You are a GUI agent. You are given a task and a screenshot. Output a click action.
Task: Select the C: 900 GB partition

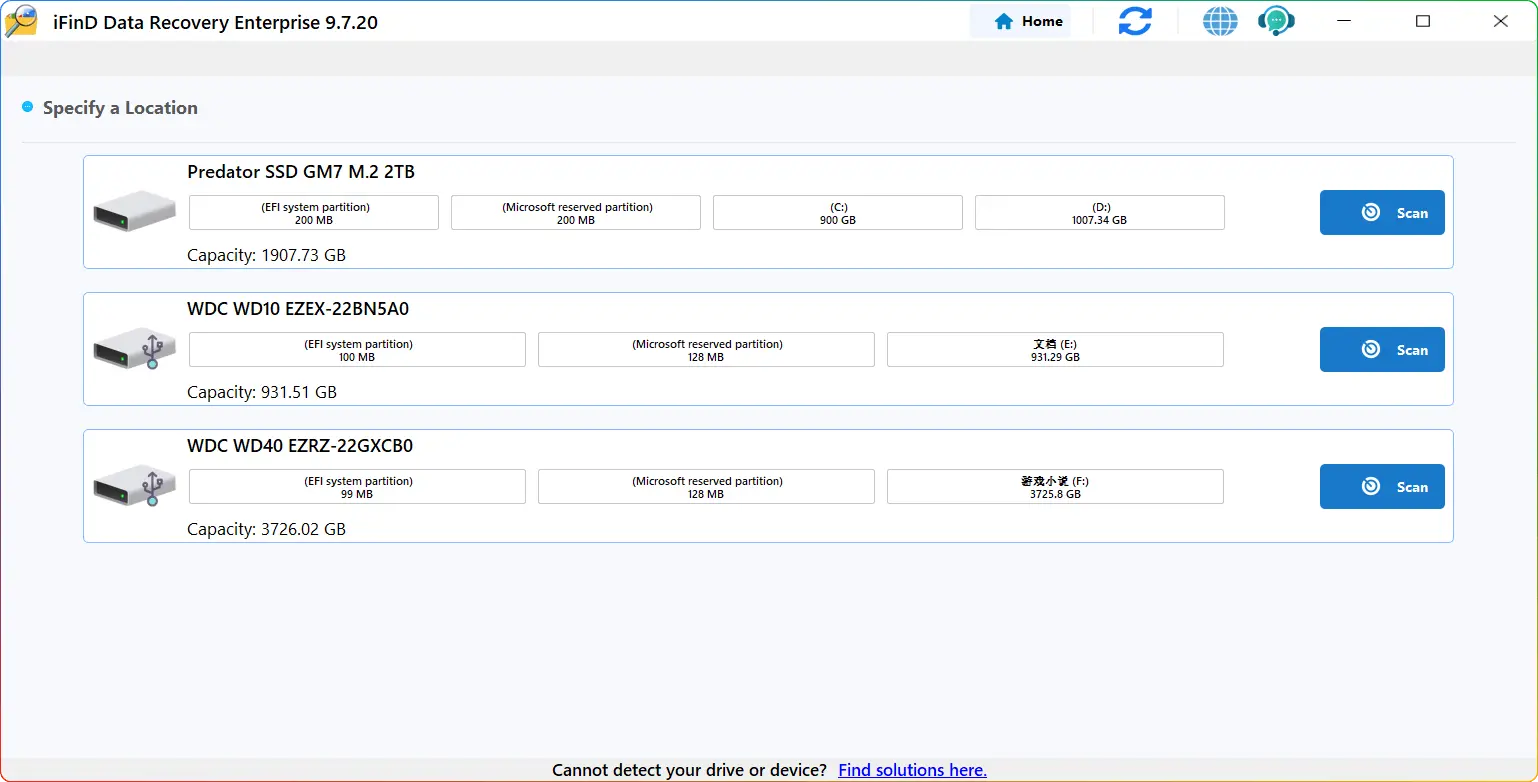click(x=837, y=213)
